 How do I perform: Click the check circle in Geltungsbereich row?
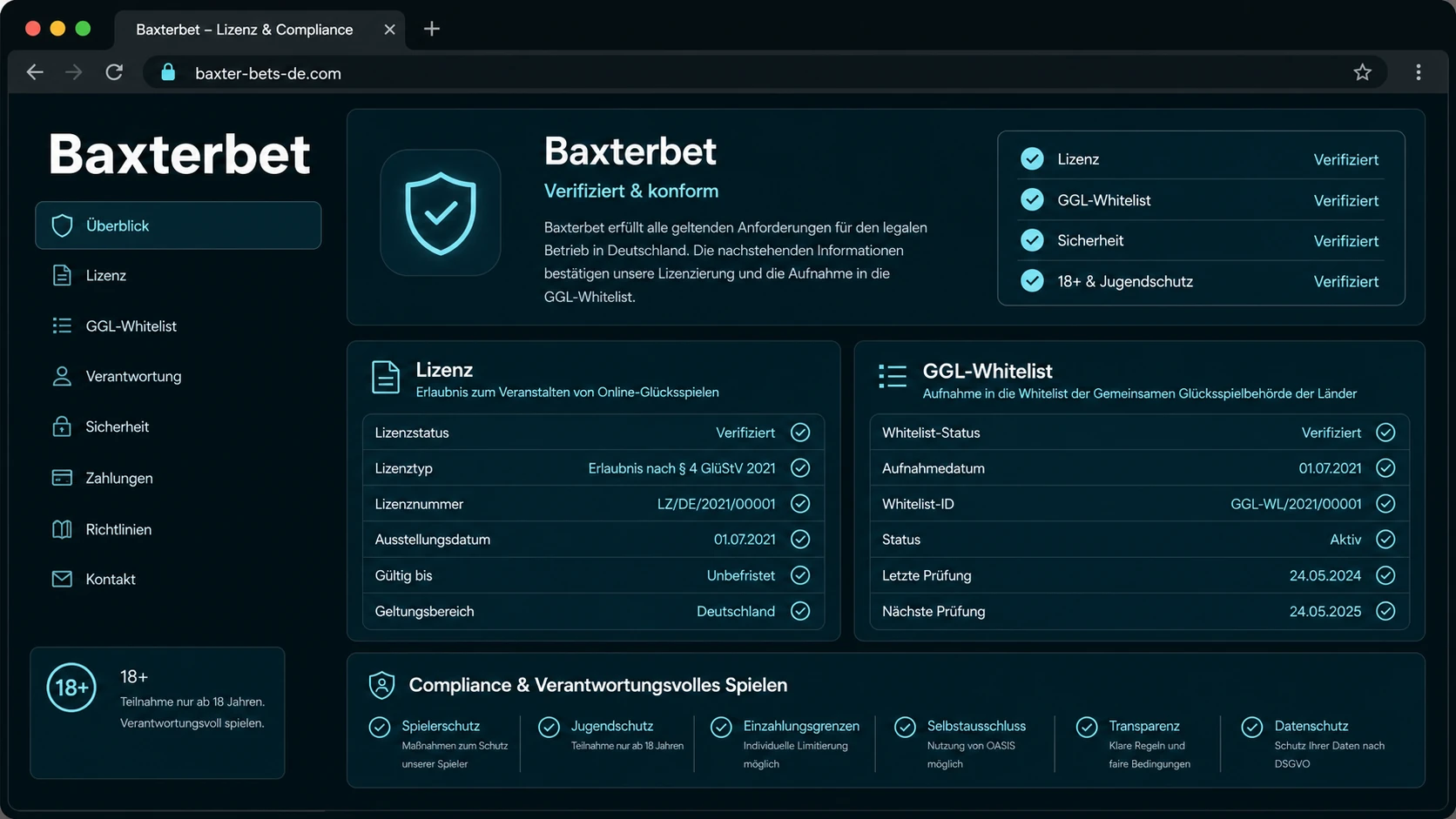(x=800, y=611)
